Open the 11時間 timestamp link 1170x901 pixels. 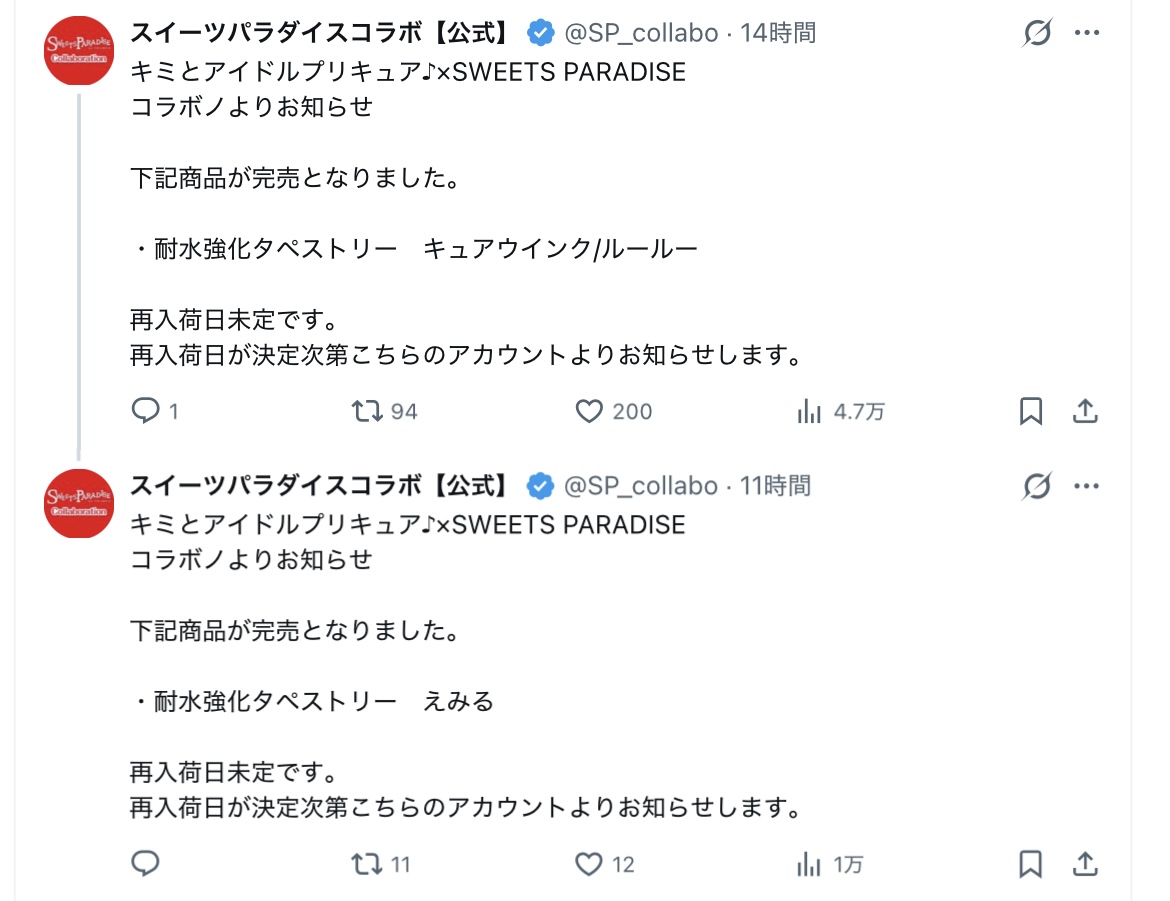click(x=775, y=486)
